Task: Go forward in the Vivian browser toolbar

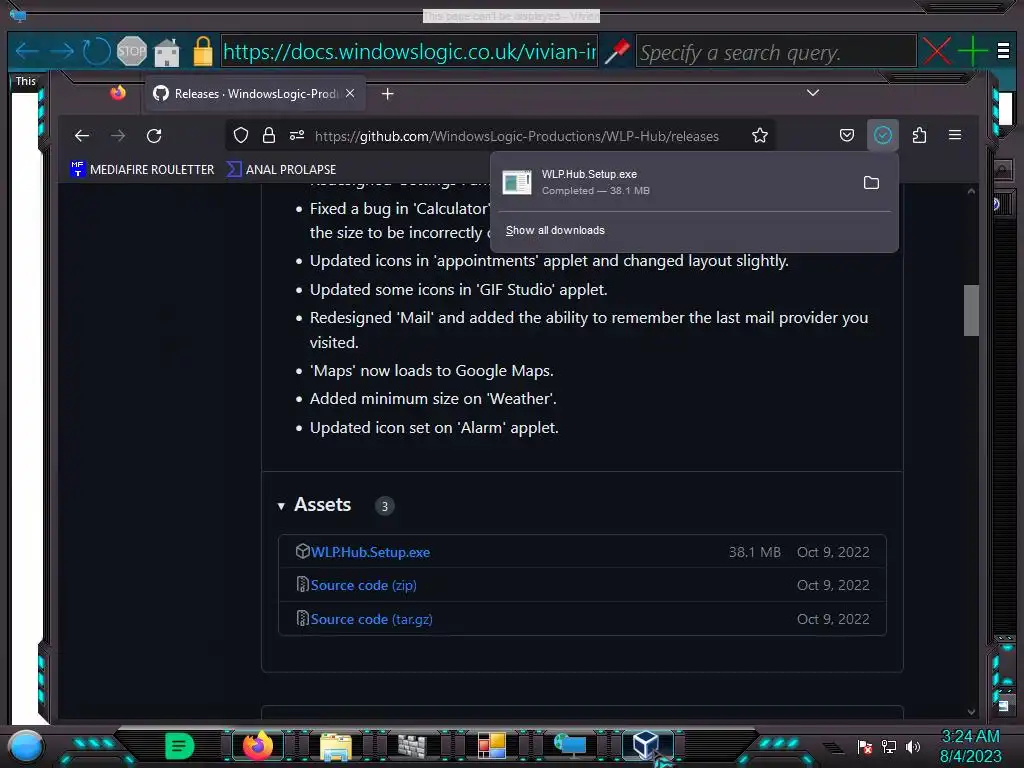Action: (61, 52)
